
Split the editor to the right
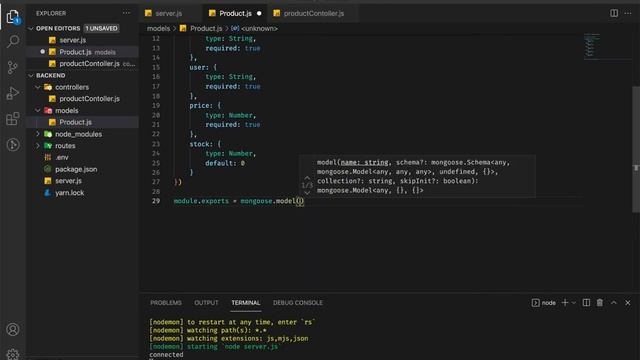pos(614,13)
